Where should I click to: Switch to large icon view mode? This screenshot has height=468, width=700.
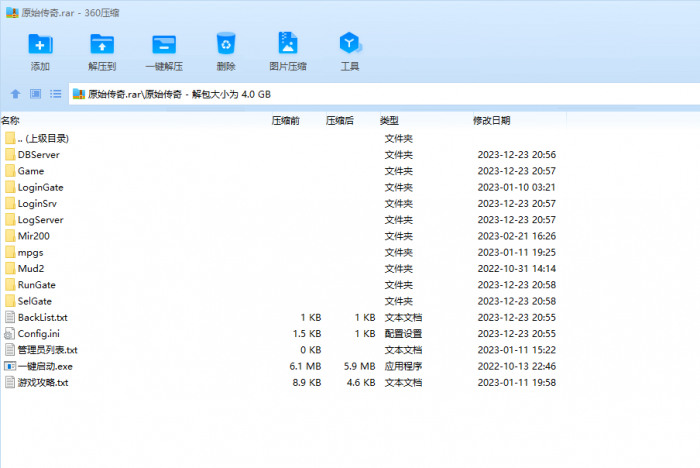(35, 94)
